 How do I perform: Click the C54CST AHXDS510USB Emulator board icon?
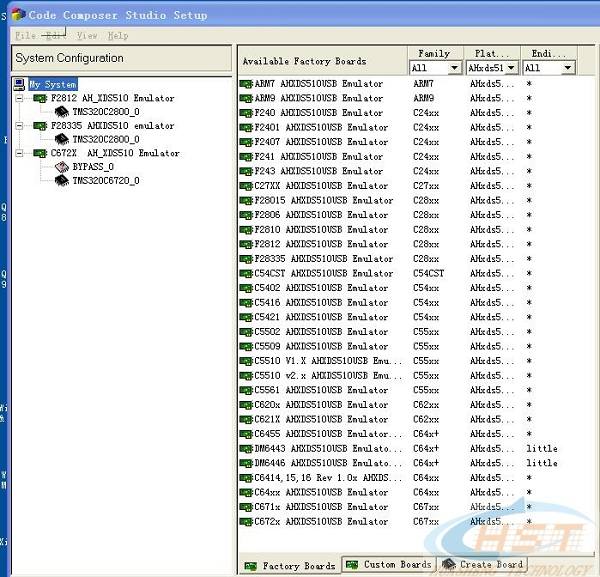point(246,274)
